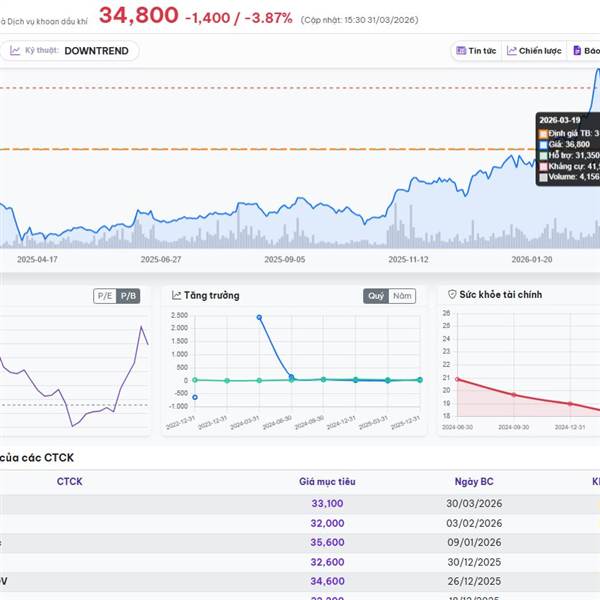Open the 33,100 target price entry
This screenshot has height=600, width=600.
pyautogui.click(x=327, y=504)
